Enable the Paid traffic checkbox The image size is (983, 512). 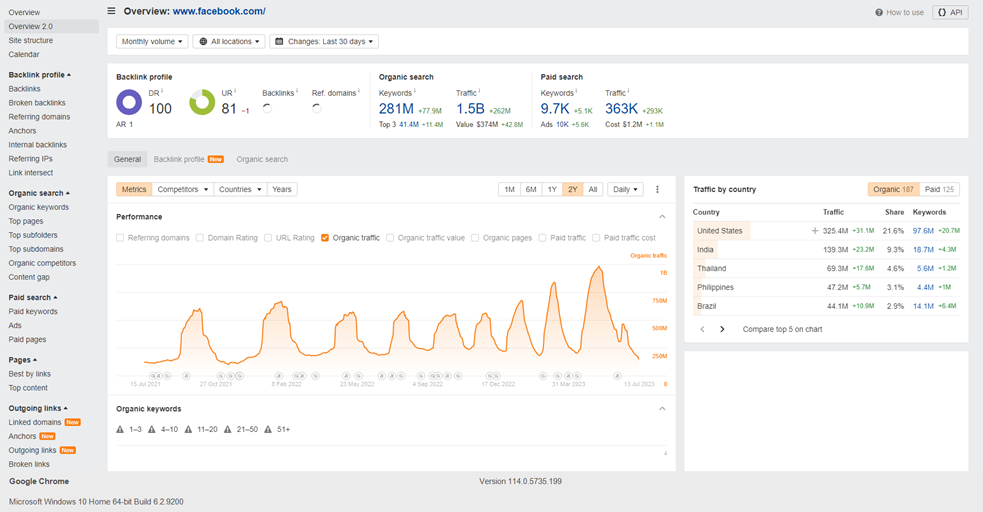542,238
